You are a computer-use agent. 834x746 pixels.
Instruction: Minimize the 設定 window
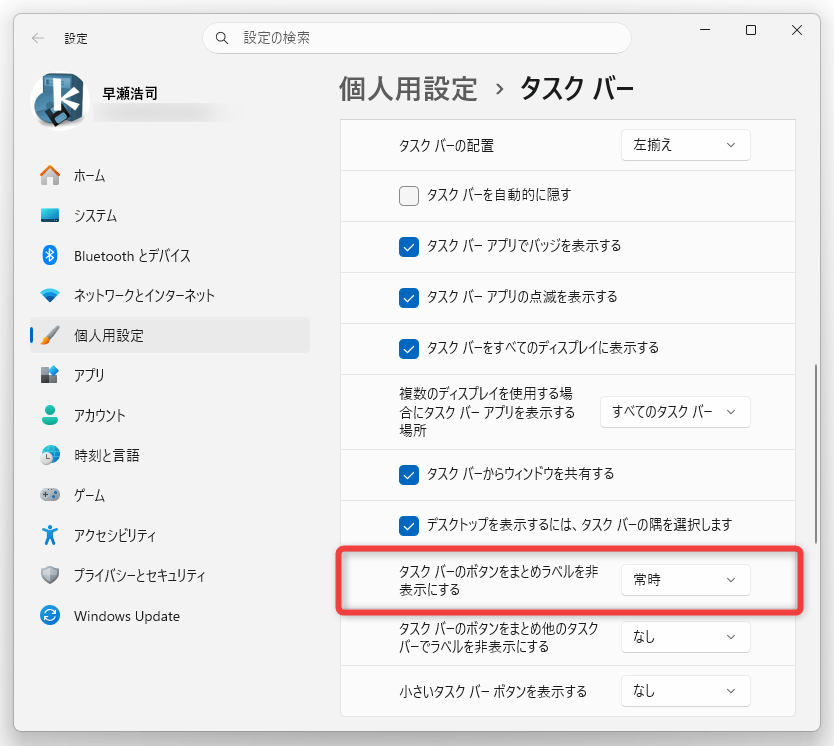point(705,30)
